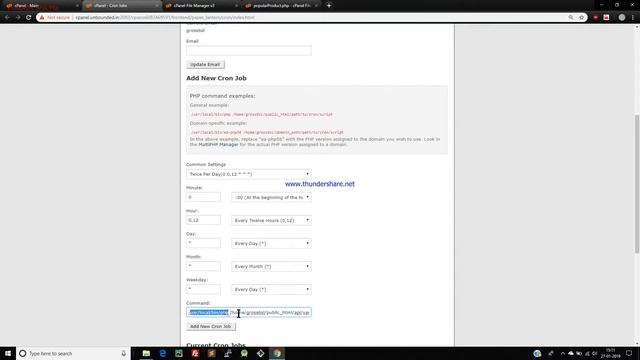Close the cPanel File Manager tab
The image size is (640, 360).
pos(236,6)
